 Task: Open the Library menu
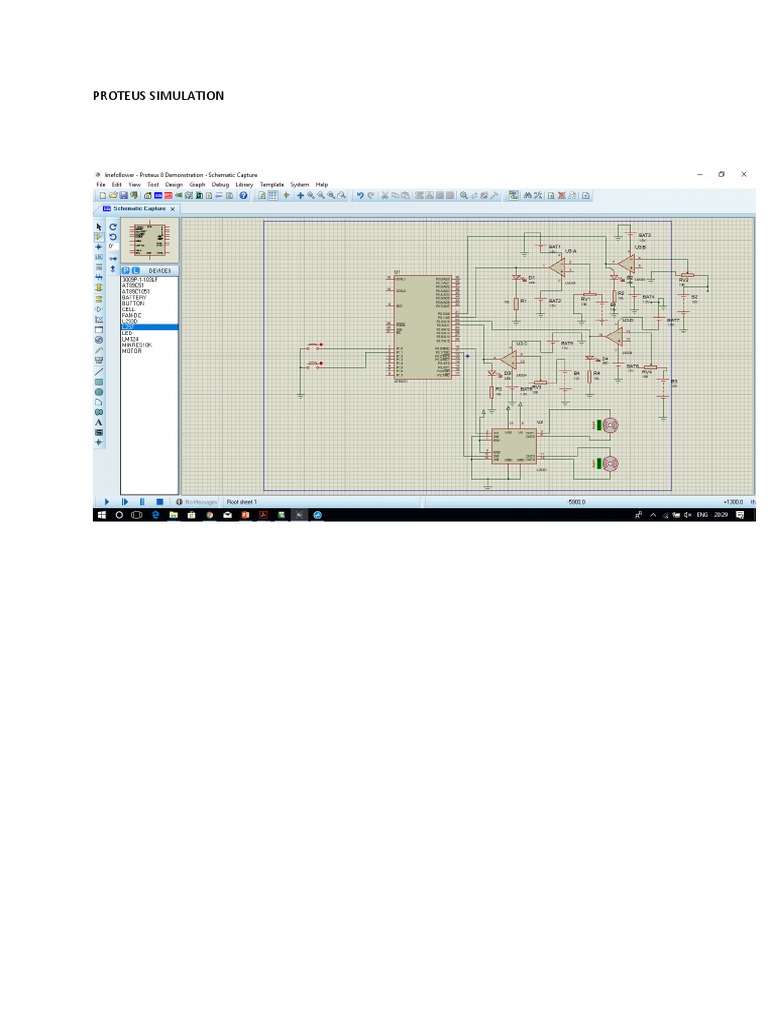244,185
